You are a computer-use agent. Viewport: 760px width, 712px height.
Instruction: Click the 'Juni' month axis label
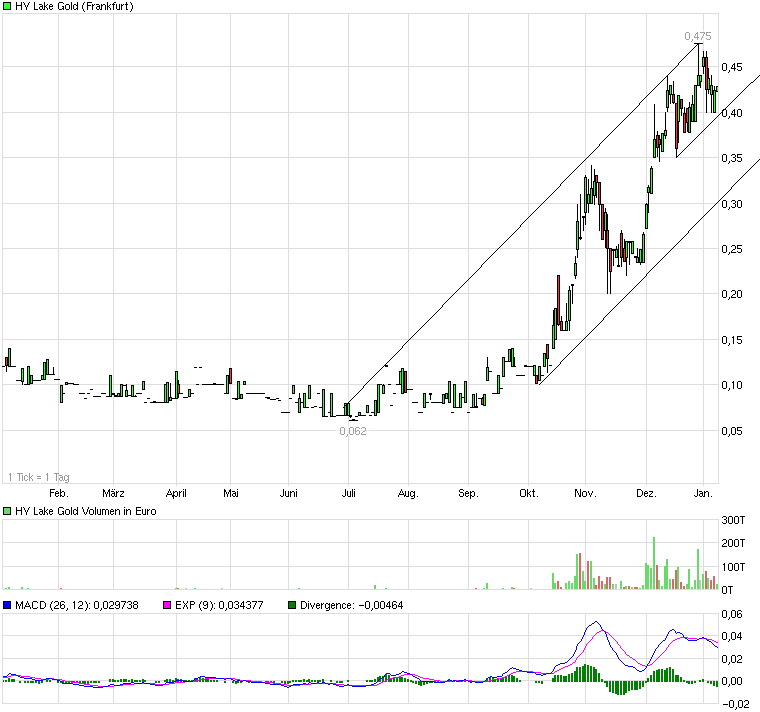[x=288, y=493]
